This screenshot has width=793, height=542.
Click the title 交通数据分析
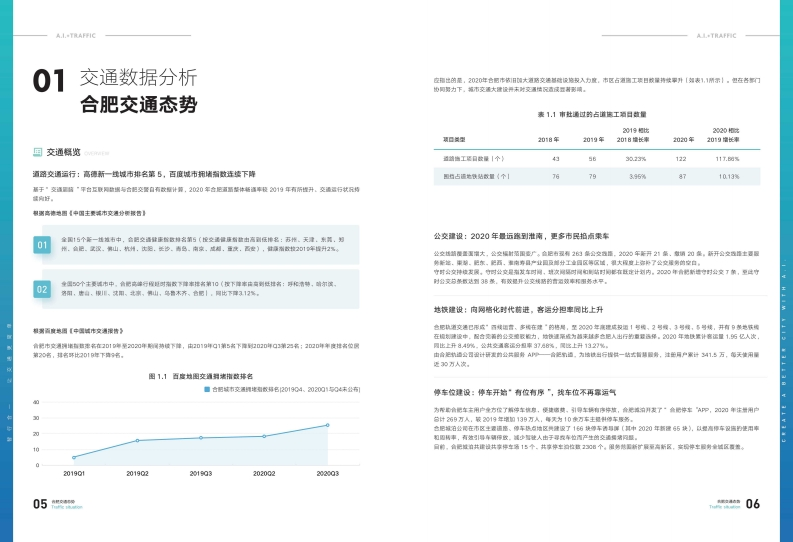pyautogui.click(x=138, y=77)
